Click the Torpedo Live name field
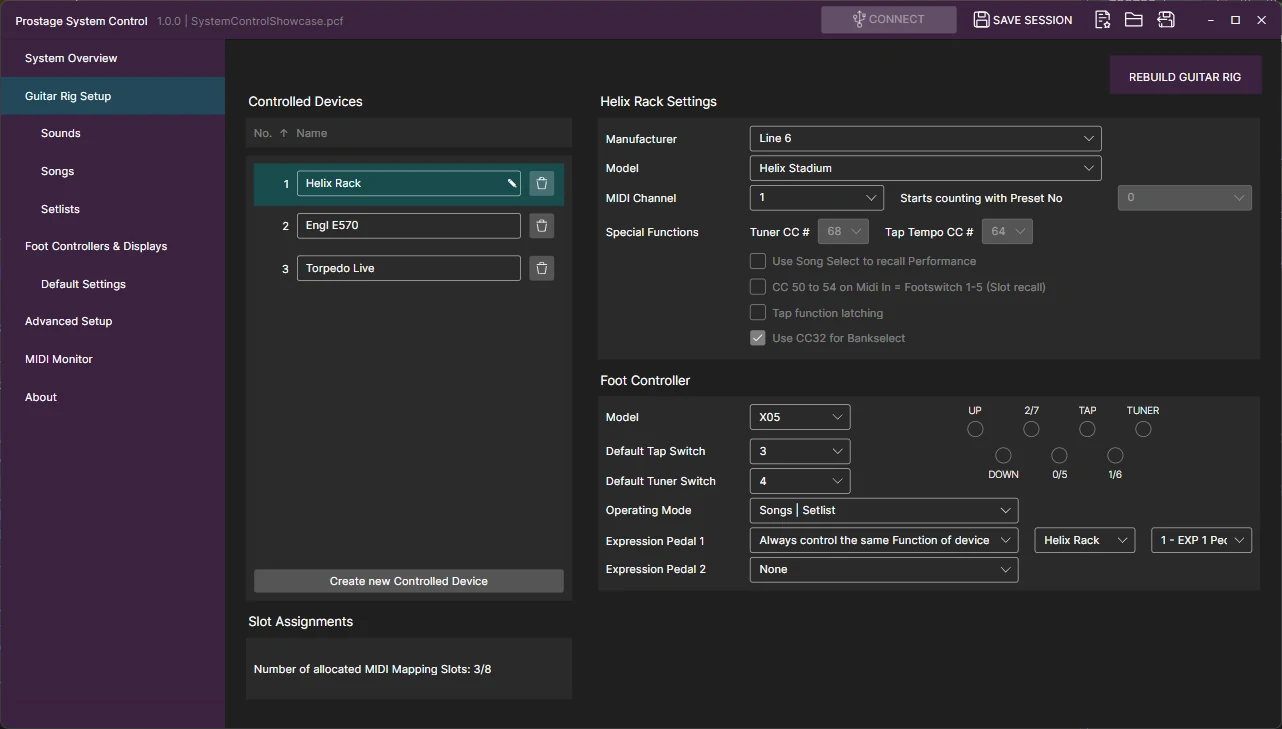Screen dimensions: 1282x729 coord(409,268)
